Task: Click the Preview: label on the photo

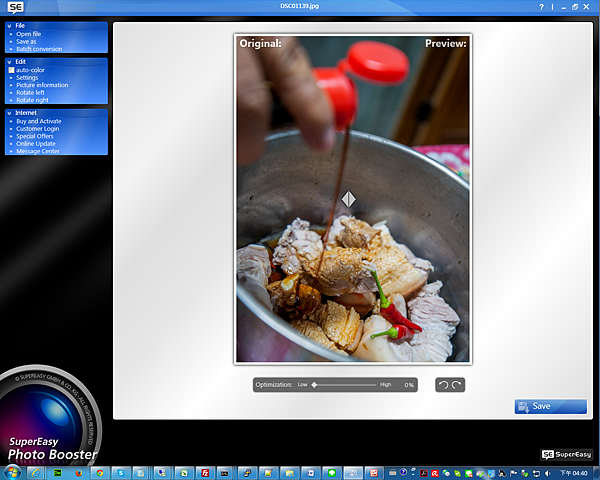Action: 446,44
